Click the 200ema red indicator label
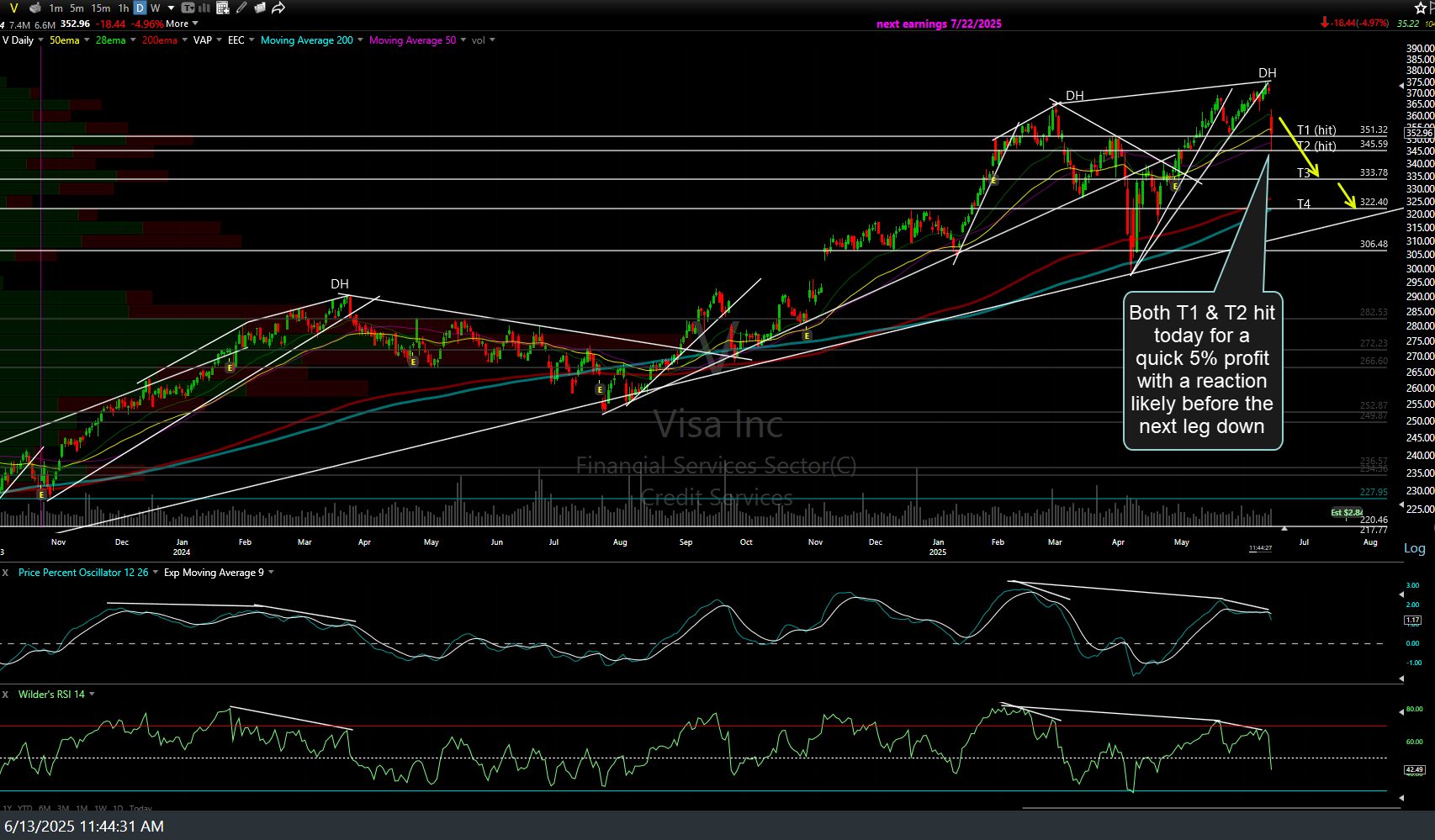This screenshot has width=1435, height=840. (159, 40)
